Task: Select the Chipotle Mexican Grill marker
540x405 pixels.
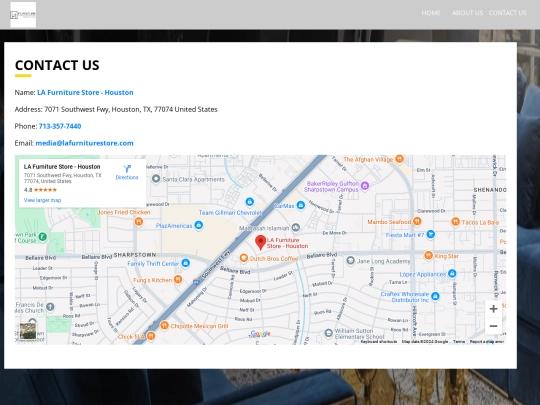Action: pos(165,325)
